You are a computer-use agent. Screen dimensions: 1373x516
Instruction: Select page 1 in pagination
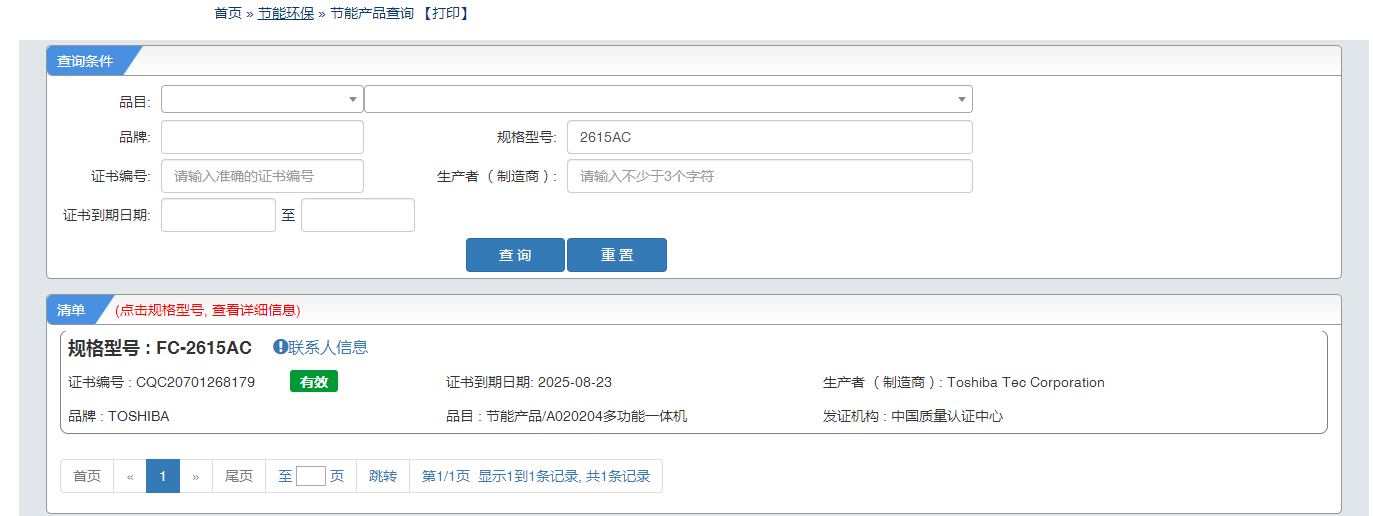point(163,476)
